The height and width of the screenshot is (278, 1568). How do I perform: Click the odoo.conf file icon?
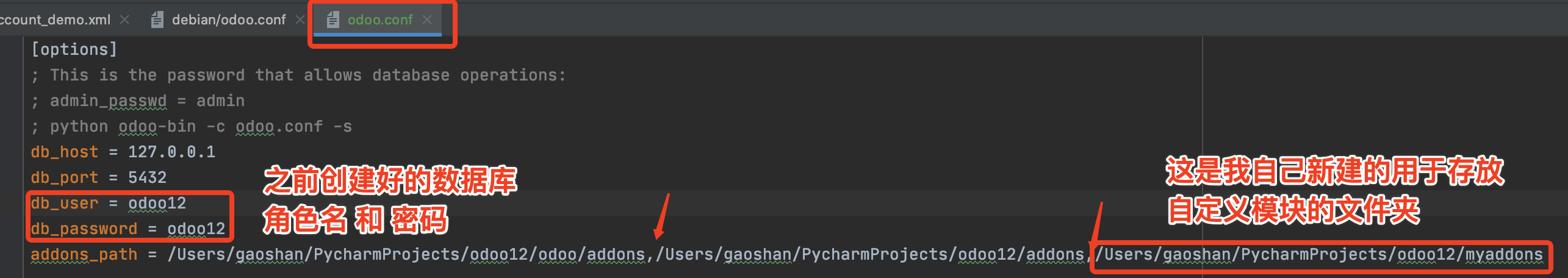[333, 20]
